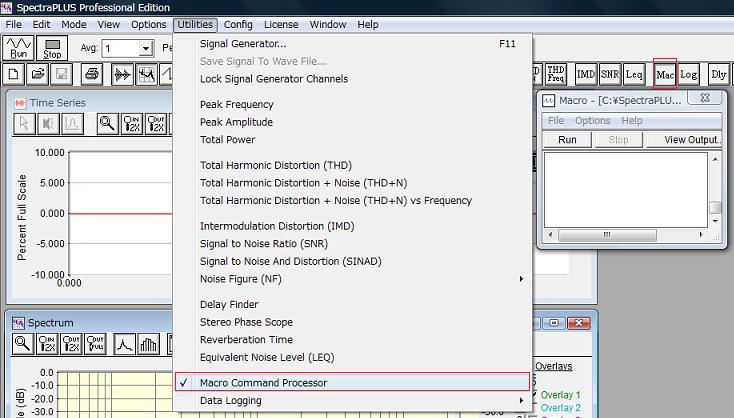Click the SNR utility toolbar button
This screenshot has width=734, height=418.
(x=610, y=74)
